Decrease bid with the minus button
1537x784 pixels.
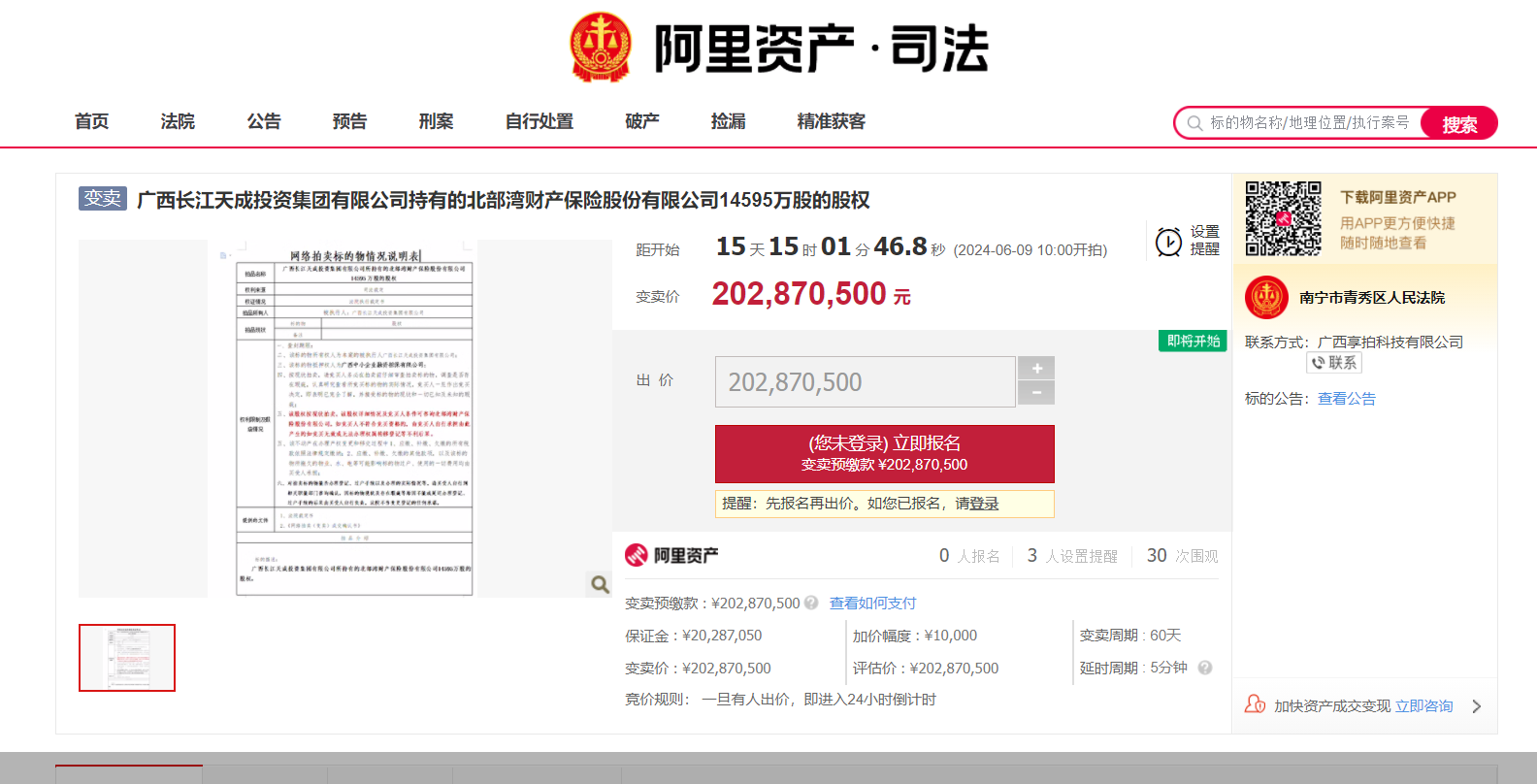click(x=1036, y=393)
